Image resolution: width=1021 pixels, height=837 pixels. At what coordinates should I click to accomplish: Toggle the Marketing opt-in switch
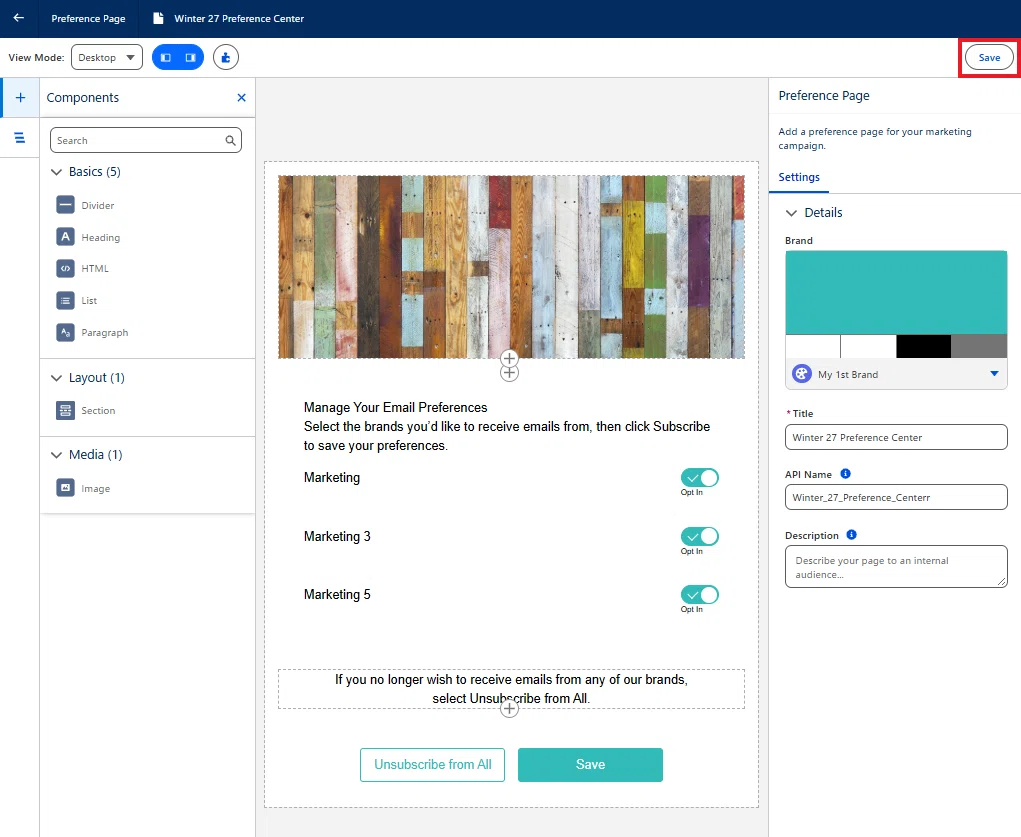tap(700, 477)
